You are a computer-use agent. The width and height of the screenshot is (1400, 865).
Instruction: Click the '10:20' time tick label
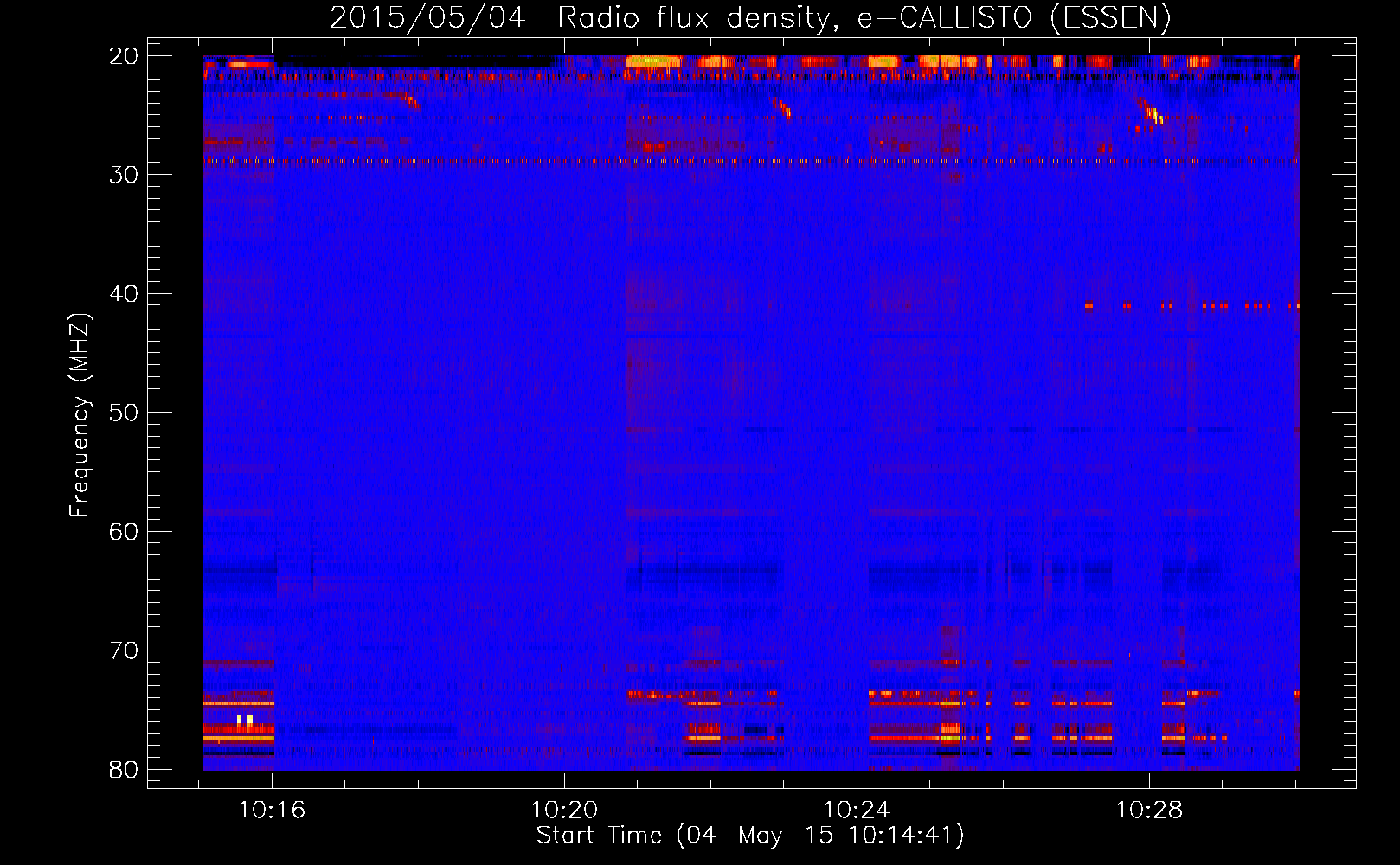tap(564, 811)
